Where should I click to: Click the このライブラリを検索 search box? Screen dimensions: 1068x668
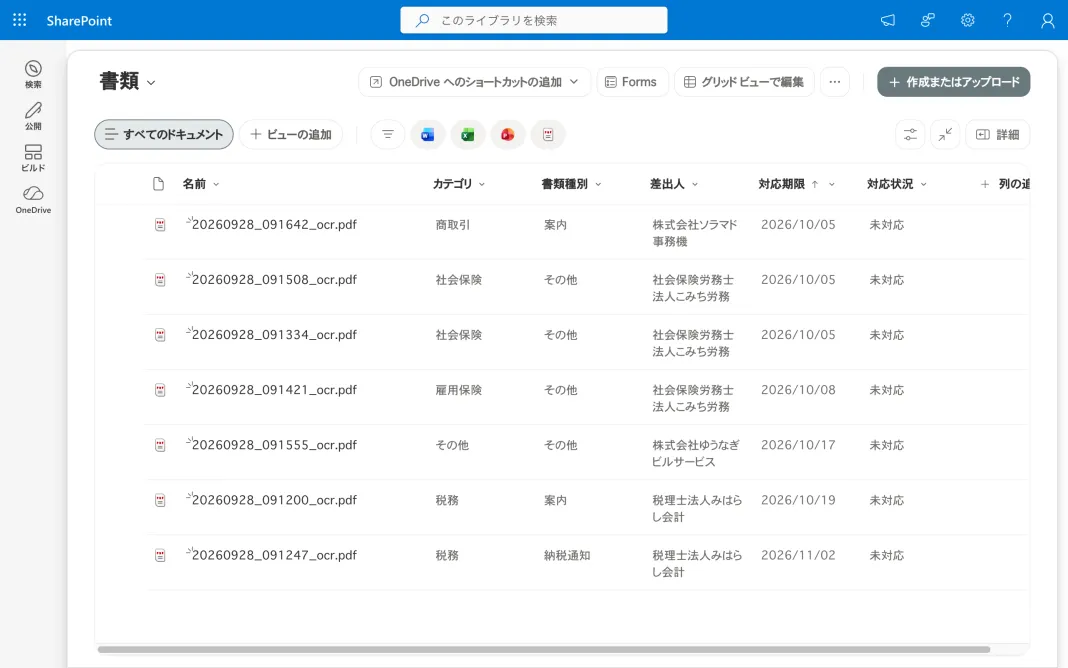point(534,20)
